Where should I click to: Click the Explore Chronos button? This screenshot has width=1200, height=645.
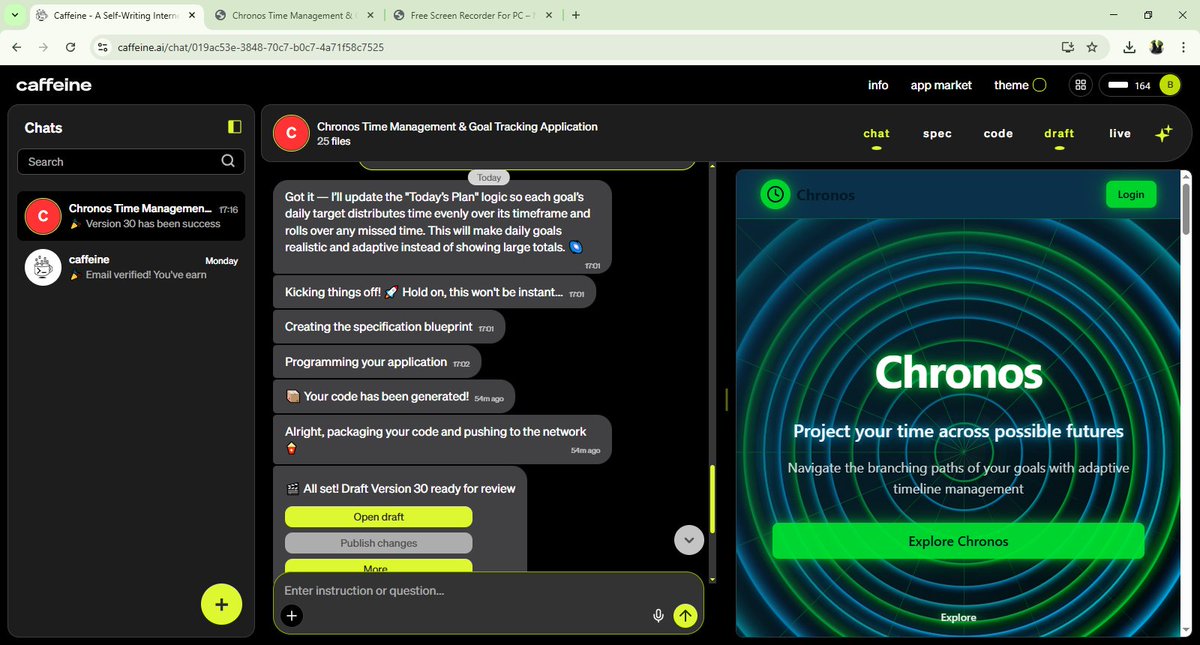[x=957, y=540]
